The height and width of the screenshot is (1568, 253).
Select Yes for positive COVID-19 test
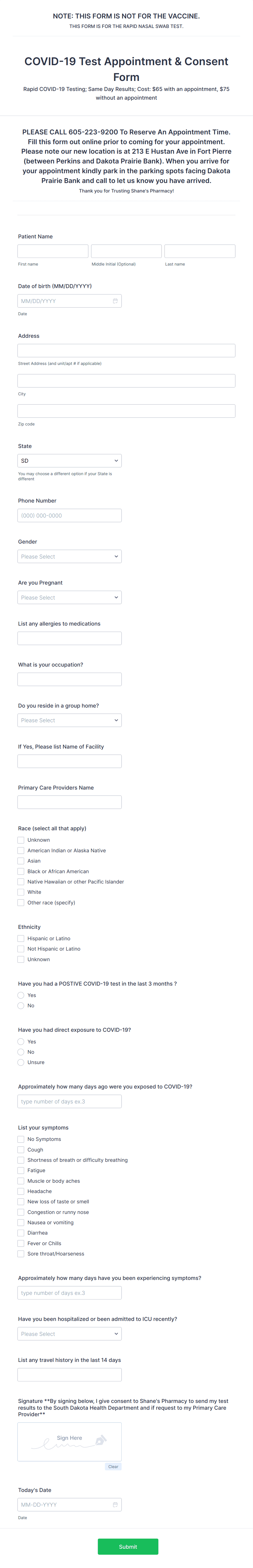(x=21, y=995)
